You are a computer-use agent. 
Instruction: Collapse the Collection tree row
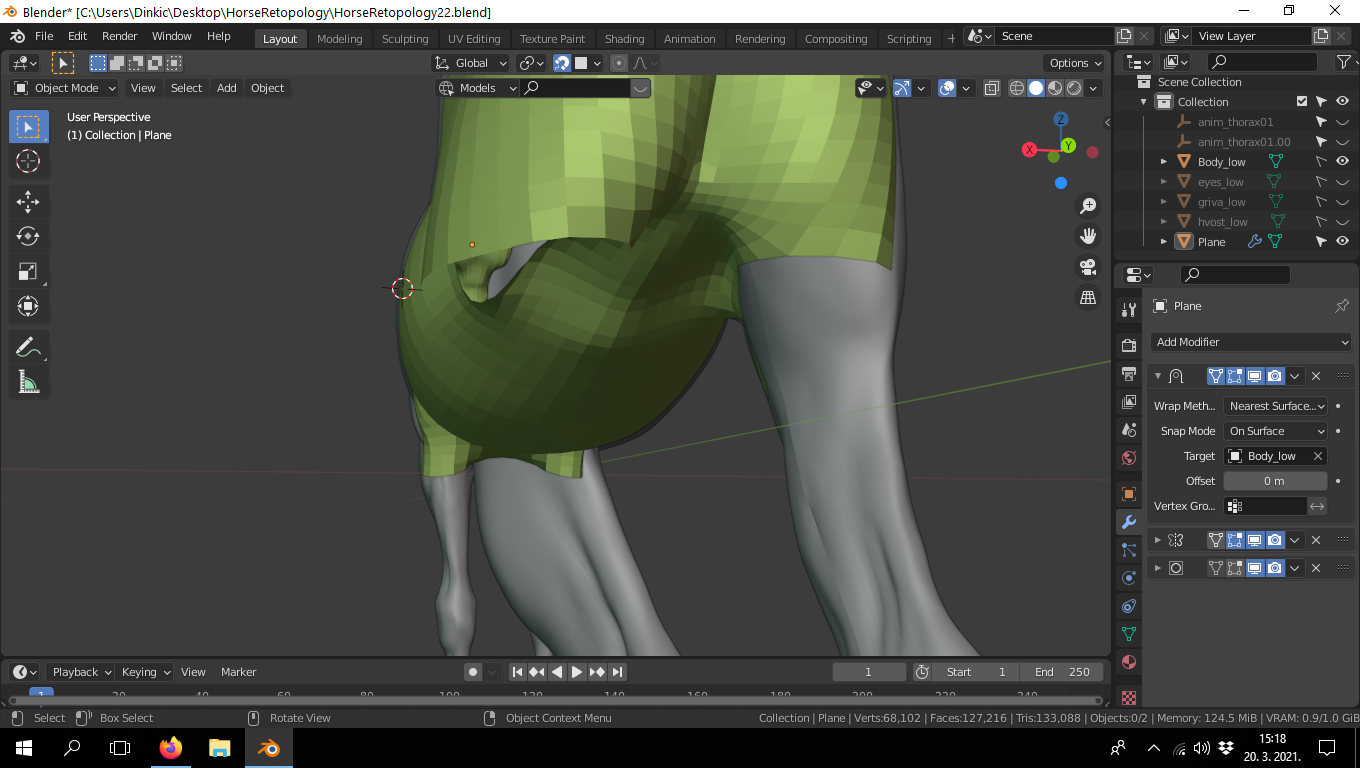1144,102
